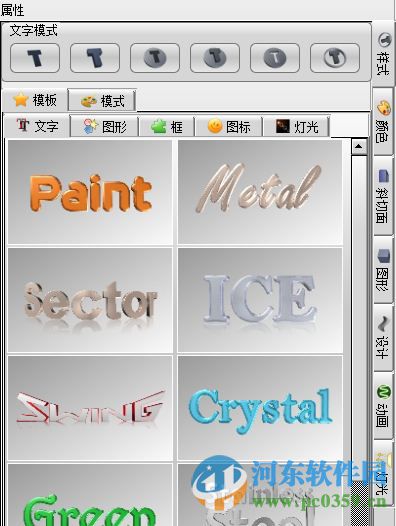Open the 样式 style side tab
Image resolution: width=396 pixels, height=526 pixels.
click(383, 54)
